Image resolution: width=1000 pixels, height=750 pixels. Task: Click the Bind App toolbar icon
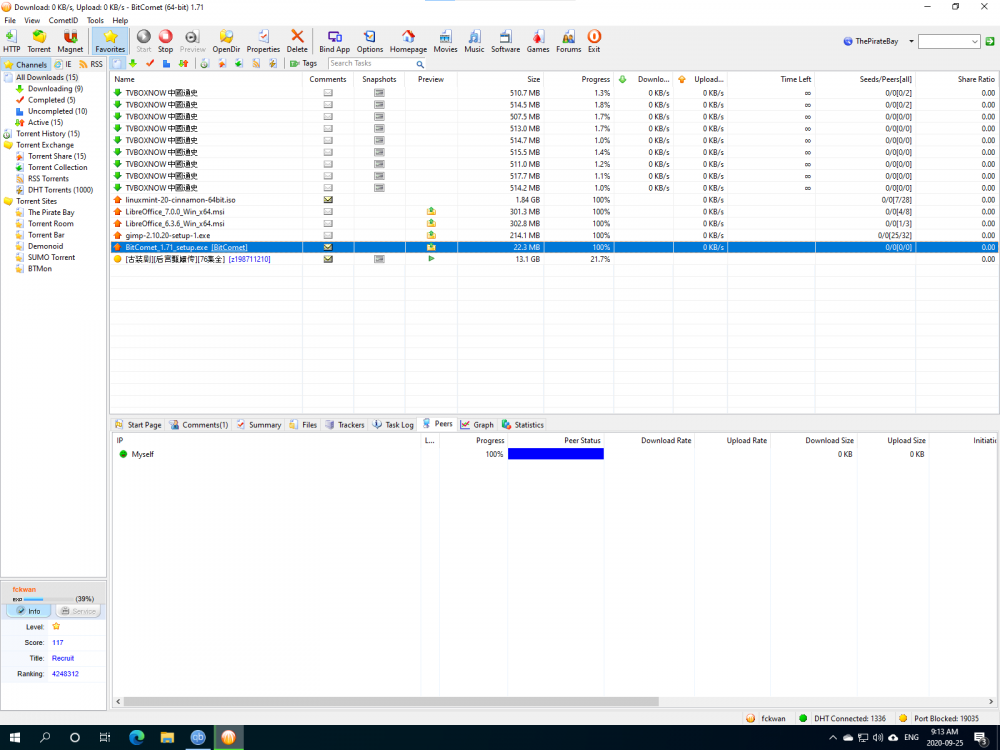click(334, 41)
